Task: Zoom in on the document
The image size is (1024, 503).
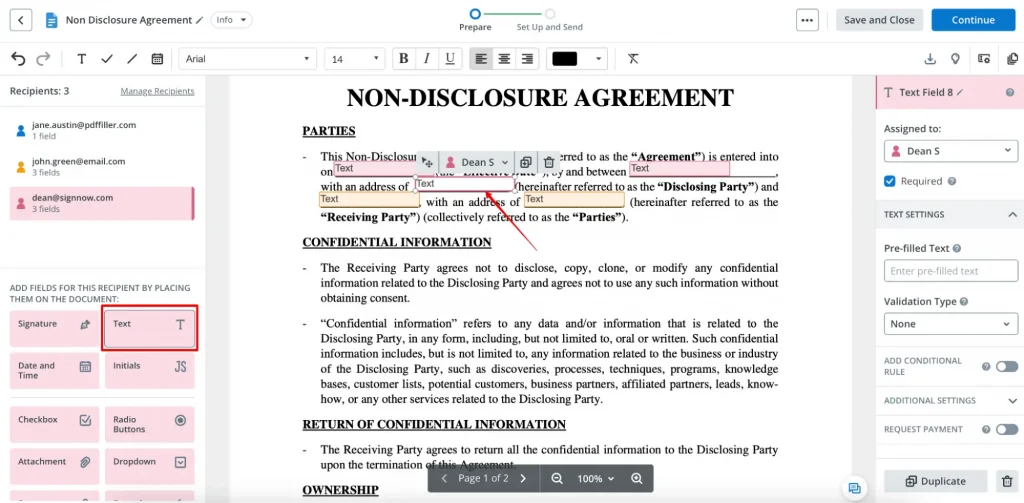Action: tap(636, 479)
